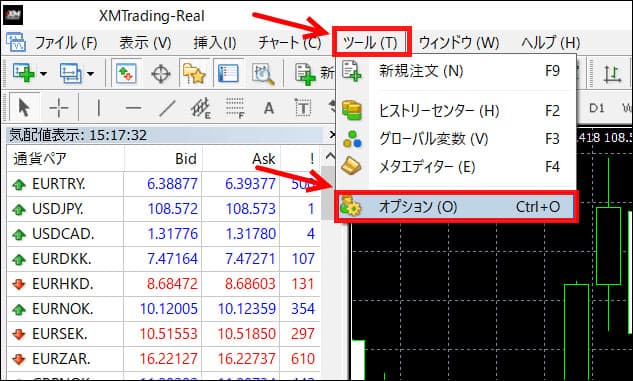This screenshot has width=633, height=381.
Task: Launch メタエディター (E) from the menu
Action: click(x=456, y=167)
